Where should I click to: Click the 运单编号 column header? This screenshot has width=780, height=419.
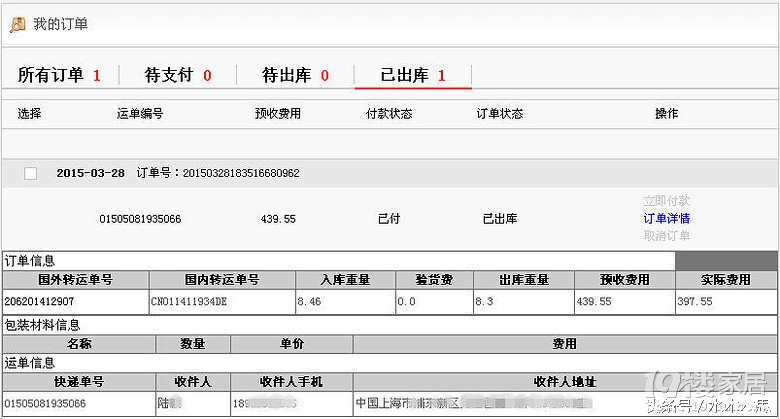(x=140, y=114)
